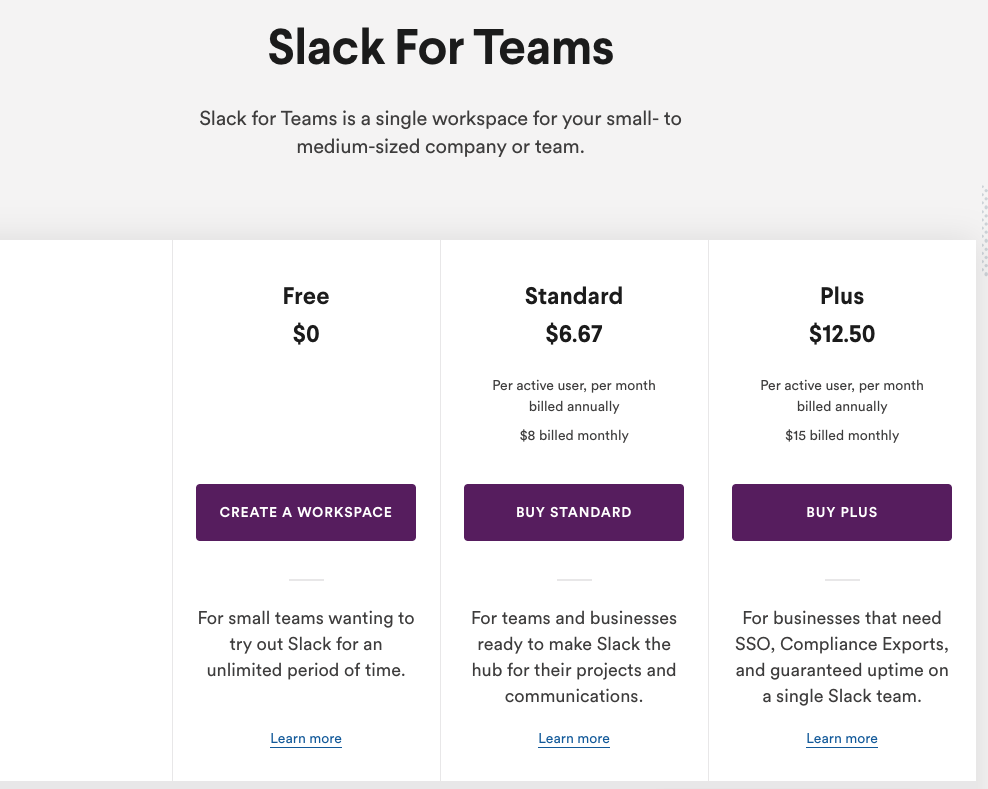The height and width of the screenshot is (789, 988).
Task: Click the $8 billed monthly text
Action: point(574,436)
